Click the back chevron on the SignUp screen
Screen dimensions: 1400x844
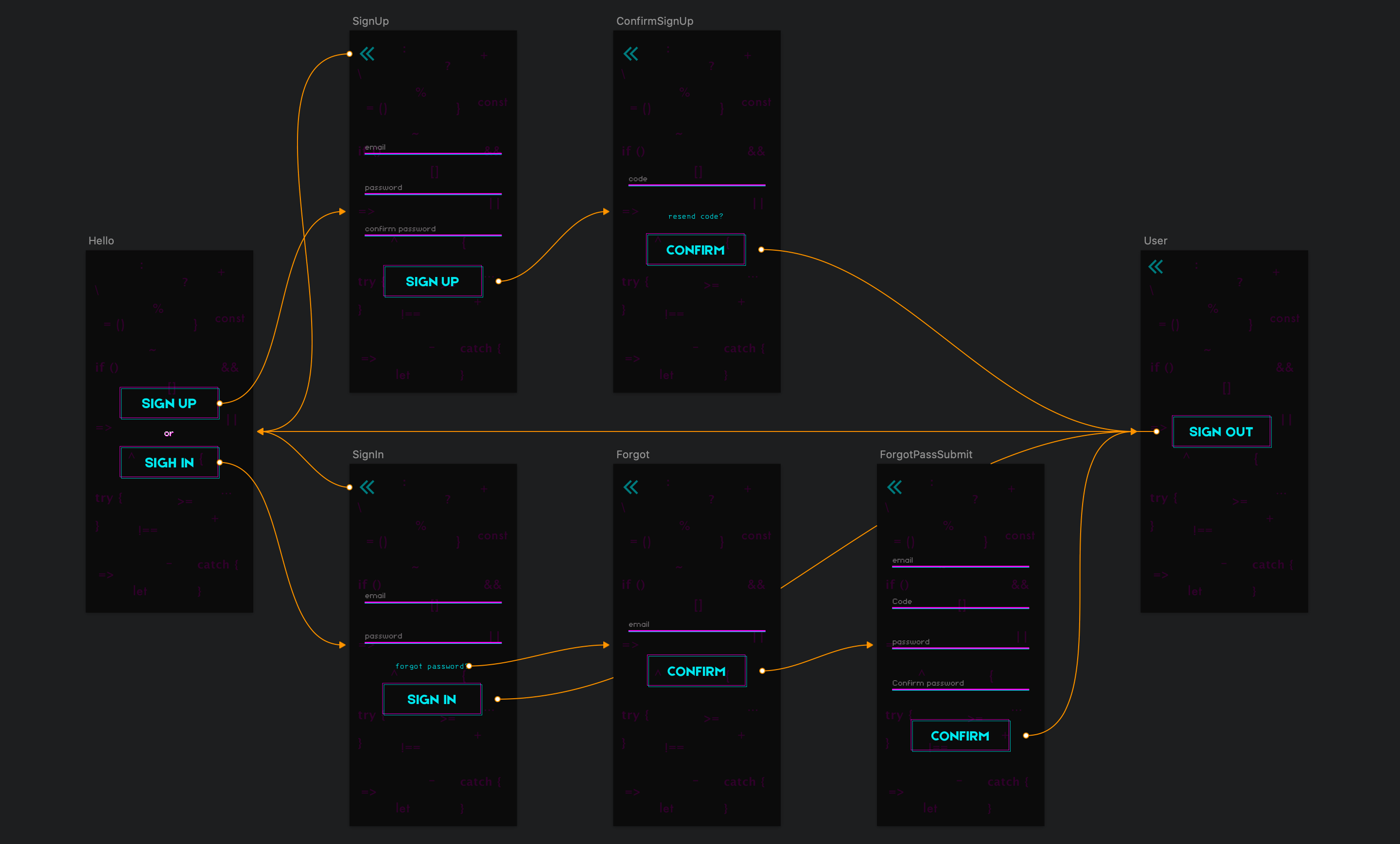367,53
